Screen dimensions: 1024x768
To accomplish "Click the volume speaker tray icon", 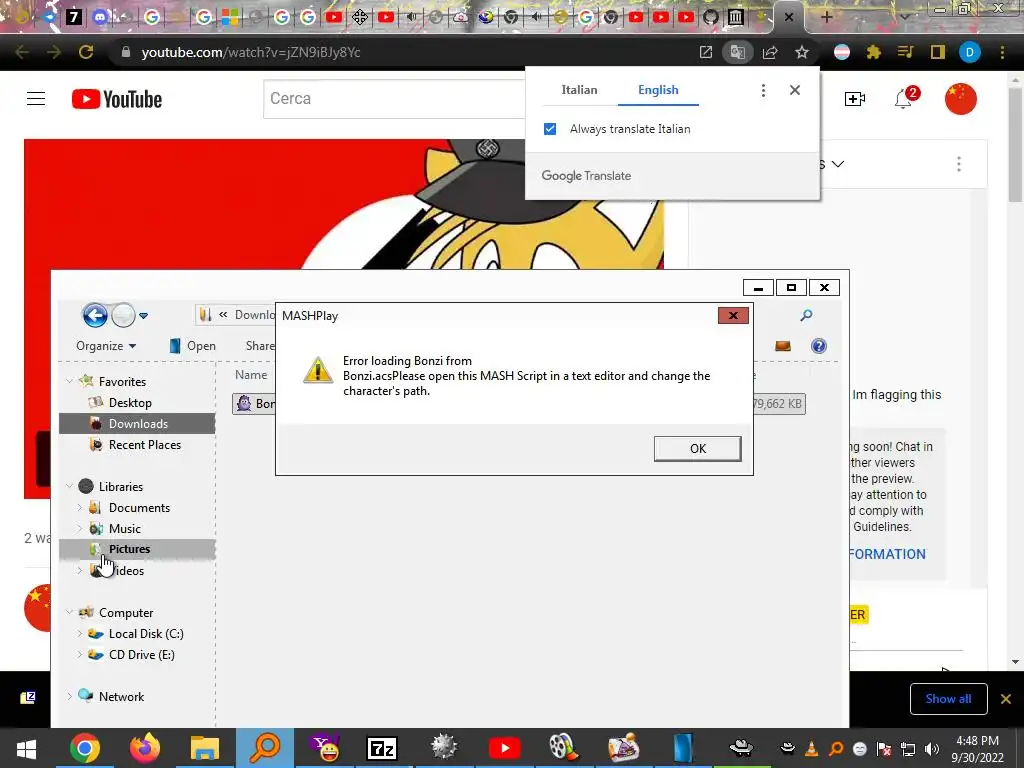I will [x=932, y=748].
